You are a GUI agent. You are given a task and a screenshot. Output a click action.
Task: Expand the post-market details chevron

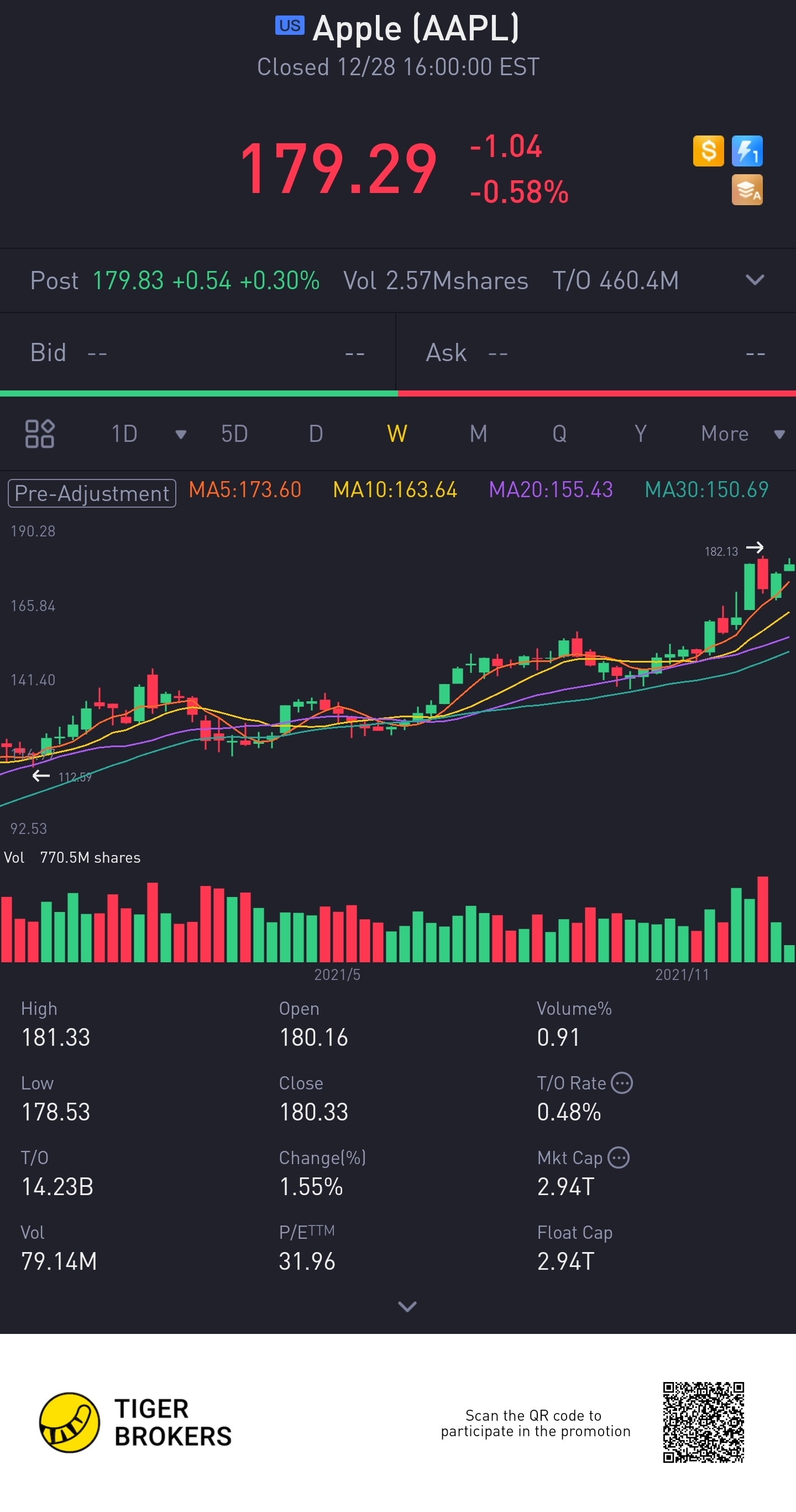pos(755,280)
